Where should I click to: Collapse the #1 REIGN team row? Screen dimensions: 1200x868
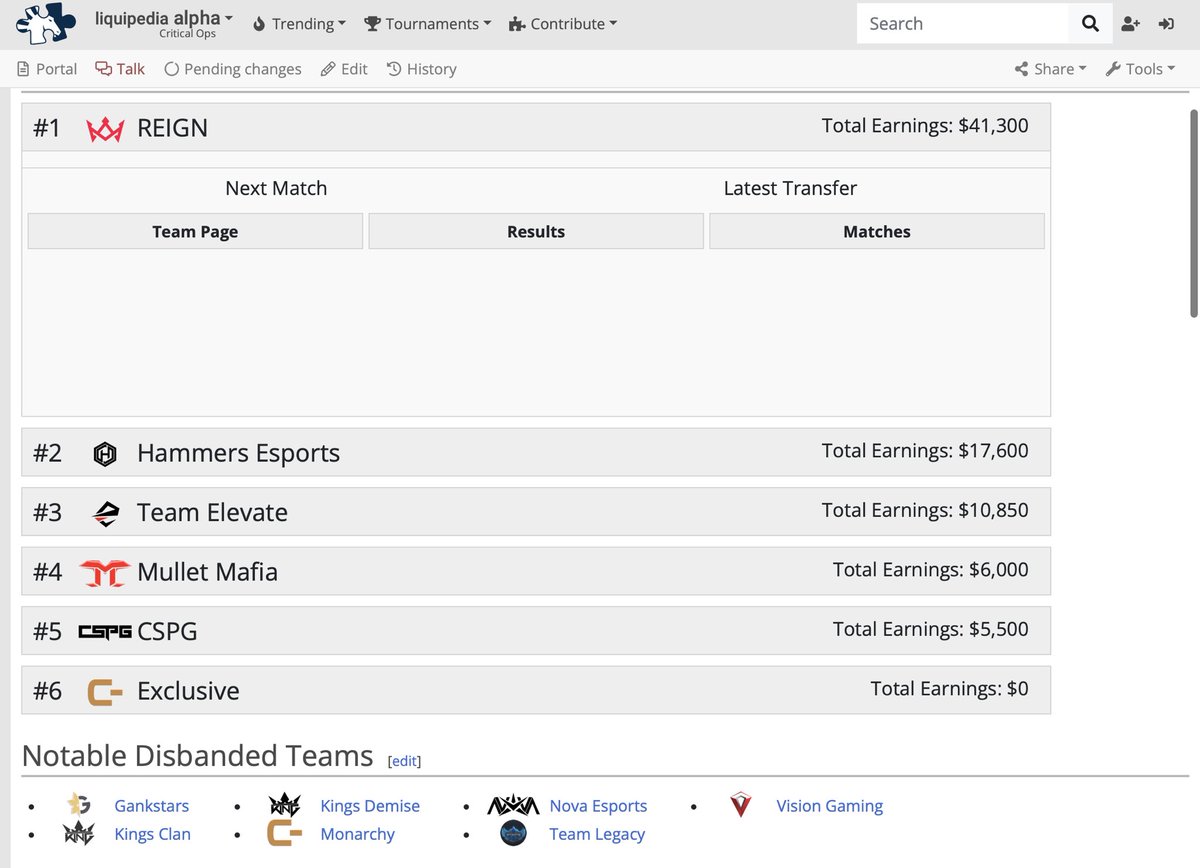point(536,128)
